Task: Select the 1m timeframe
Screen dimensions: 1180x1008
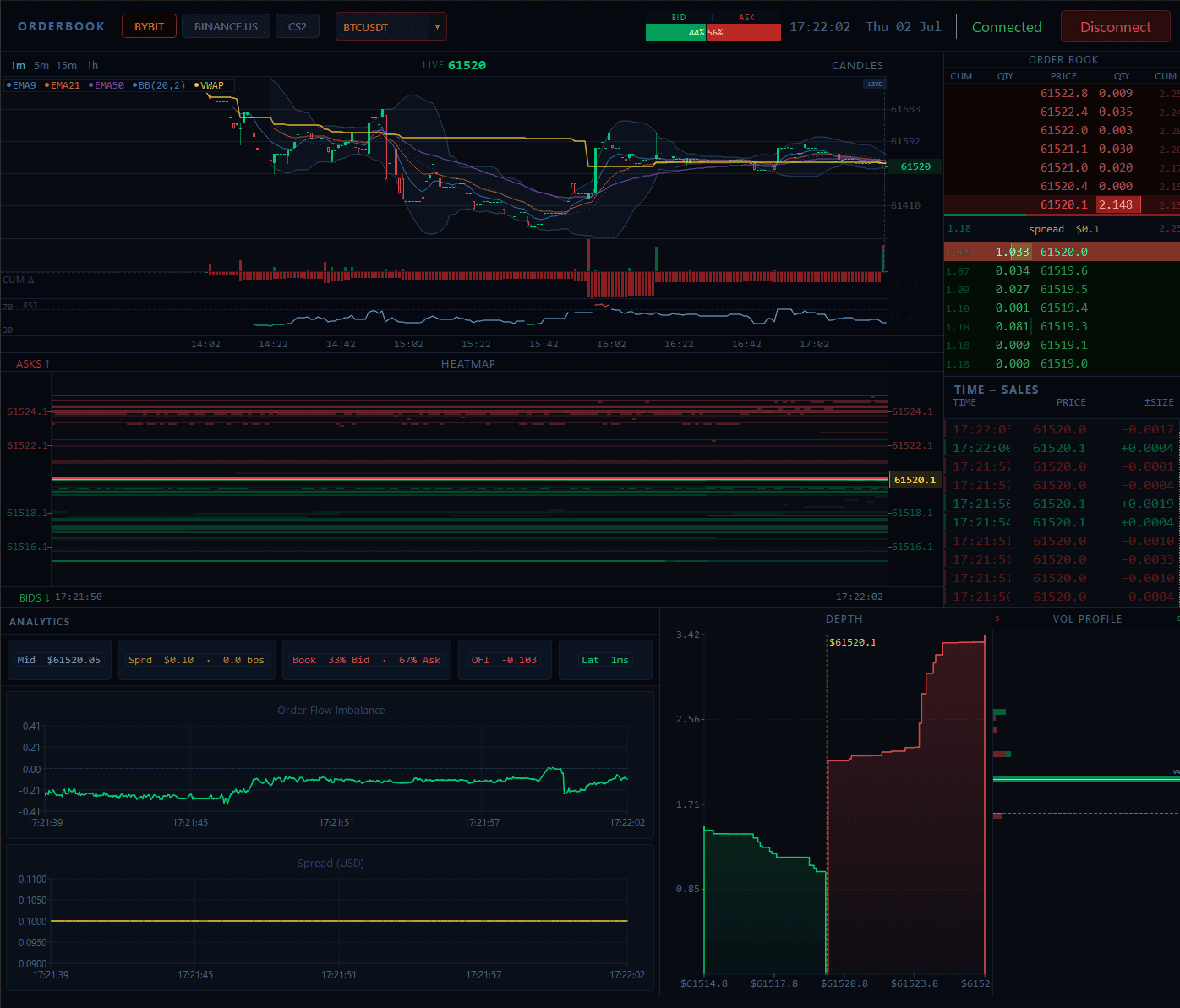Action: (18, 65)
